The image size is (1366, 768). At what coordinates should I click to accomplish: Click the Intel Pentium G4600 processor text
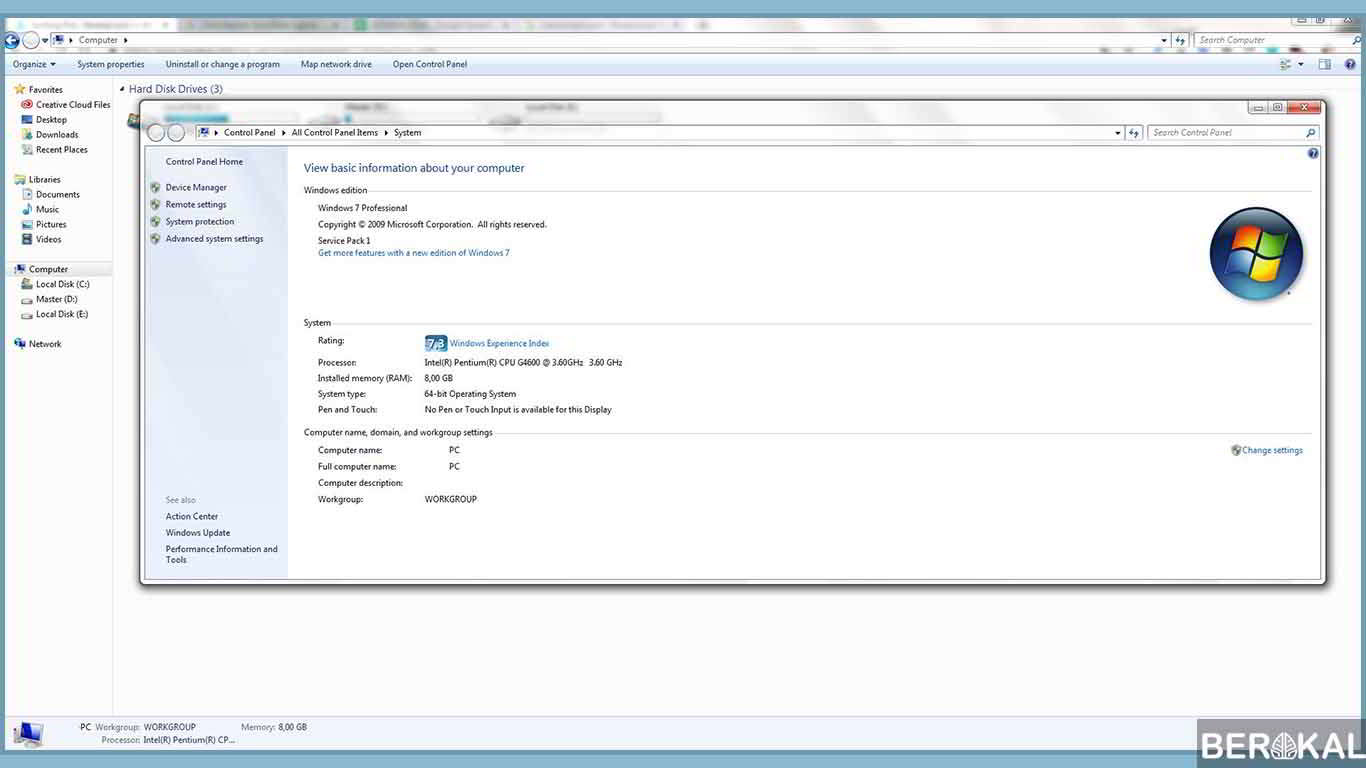[x=523, y=362]
